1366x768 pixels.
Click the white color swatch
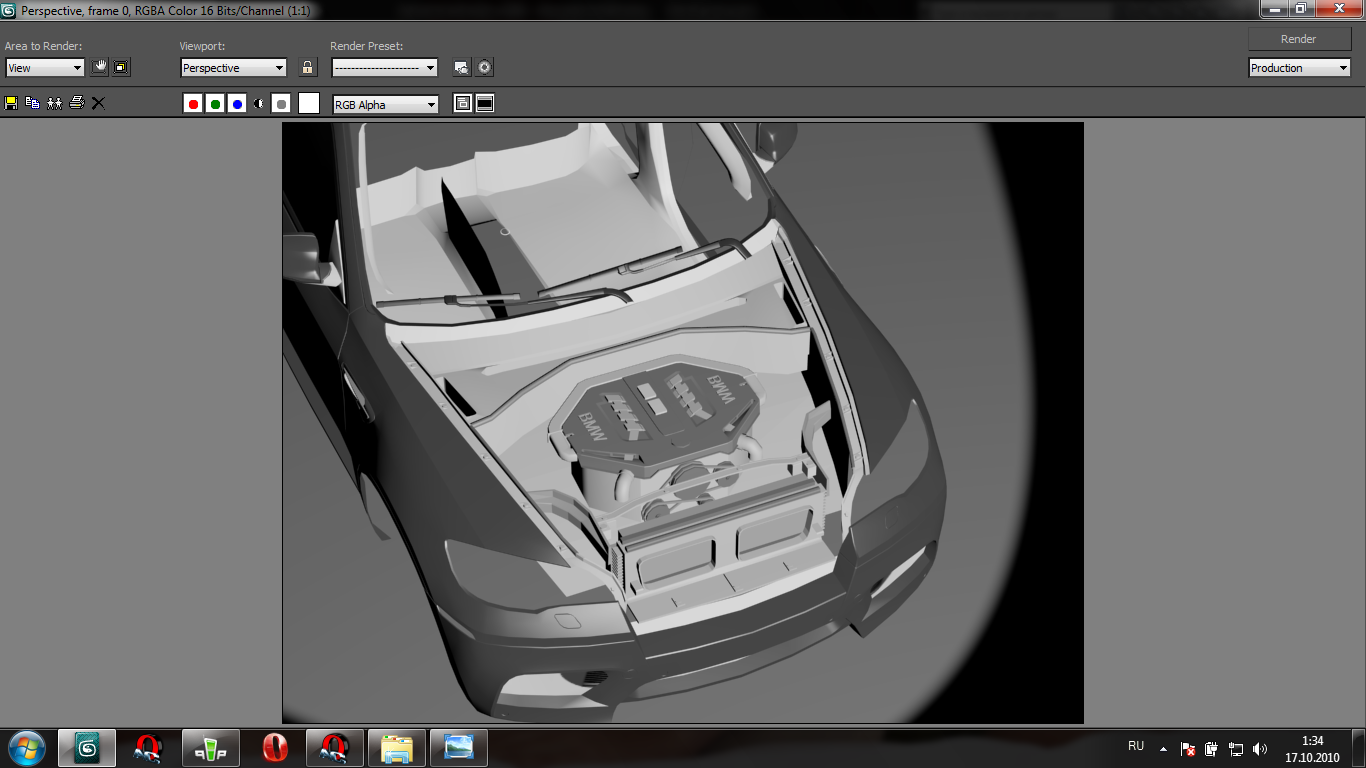tap(309, 103)
